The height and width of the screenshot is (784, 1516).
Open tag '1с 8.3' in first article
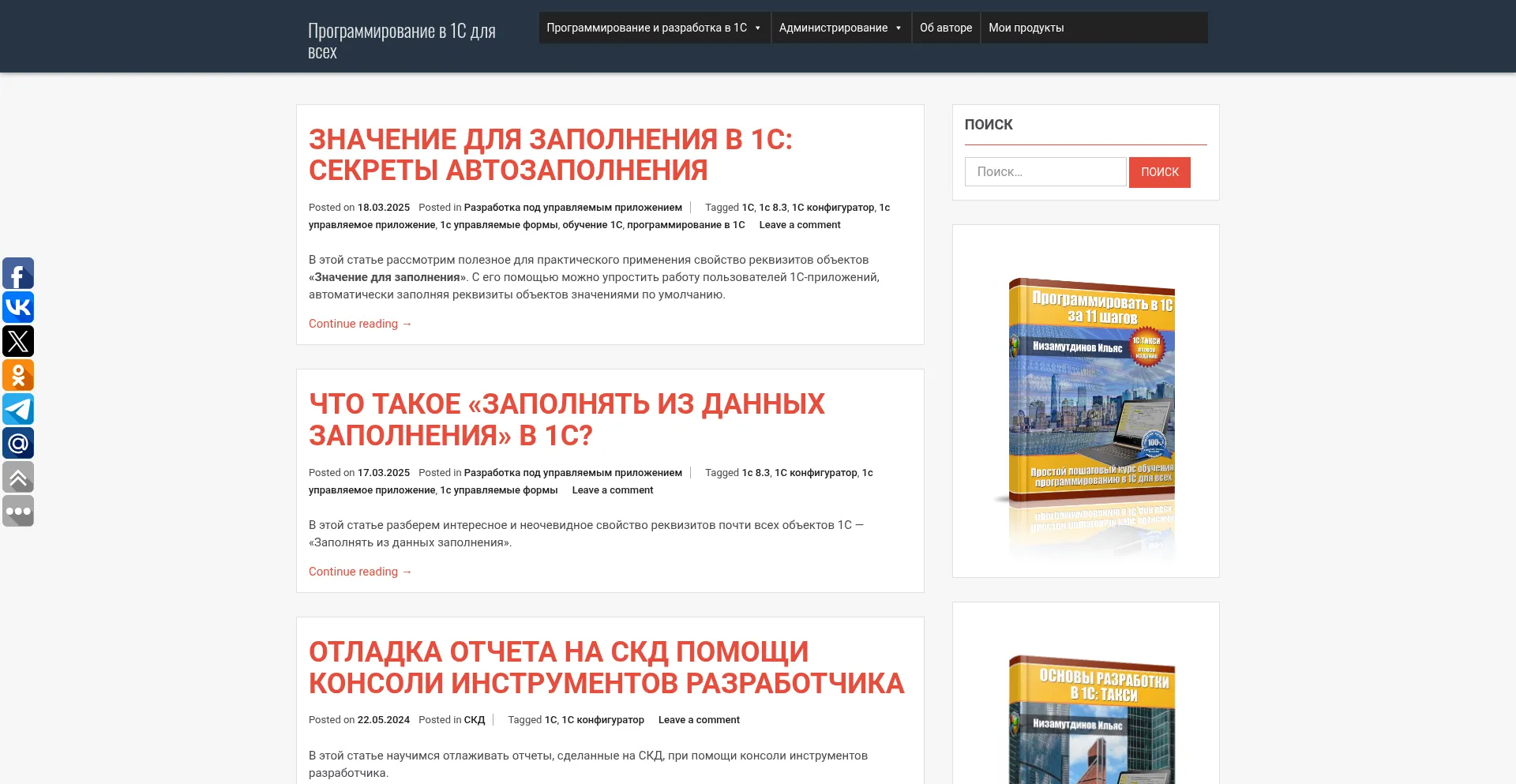pyautogui.click(x=773, y=208)
